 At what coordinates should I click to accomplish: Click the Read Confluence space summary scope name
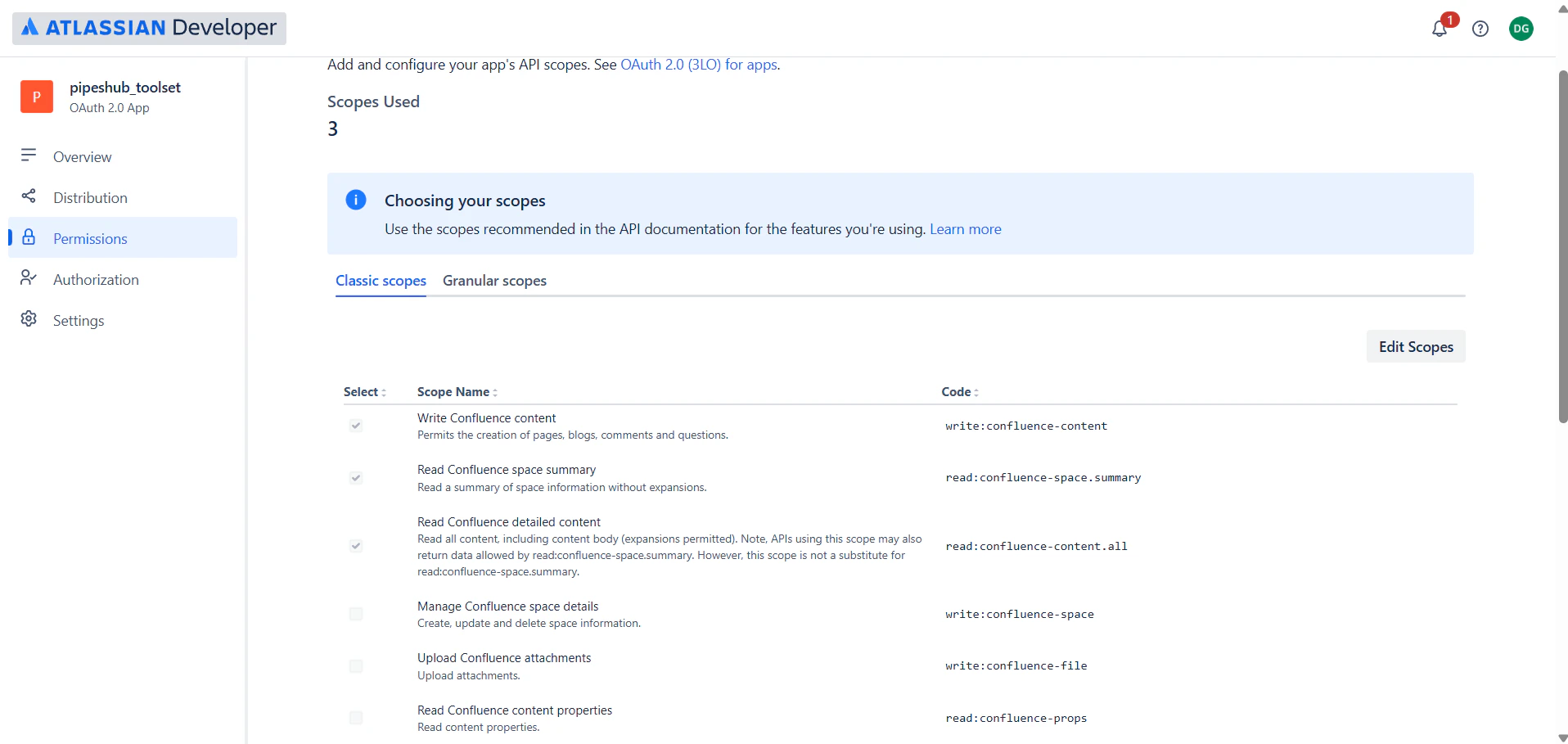pyautogui.click(x=507, y=470)
